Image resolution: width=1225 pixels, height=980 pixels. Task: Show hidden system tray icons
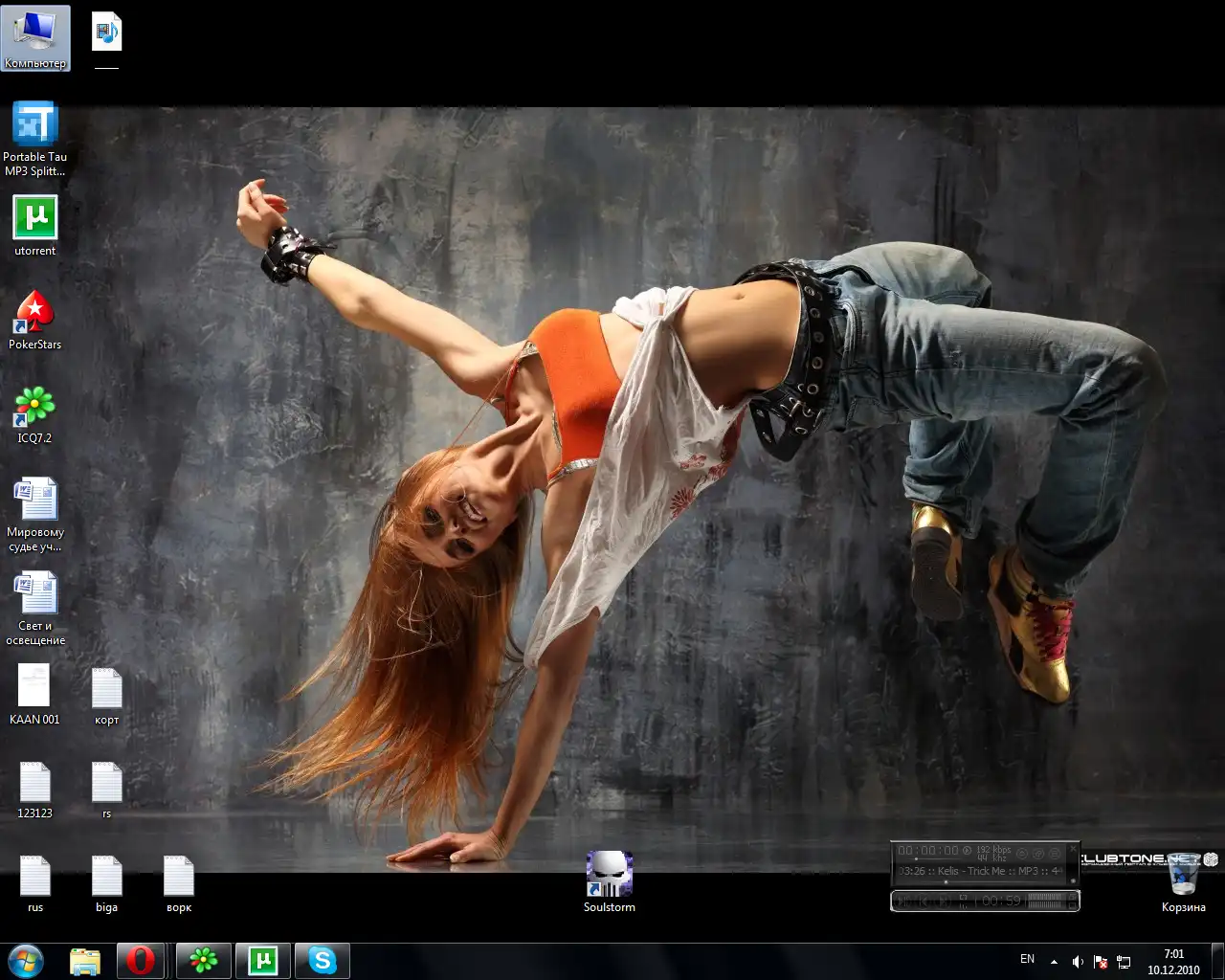(x=1054, y=961)
